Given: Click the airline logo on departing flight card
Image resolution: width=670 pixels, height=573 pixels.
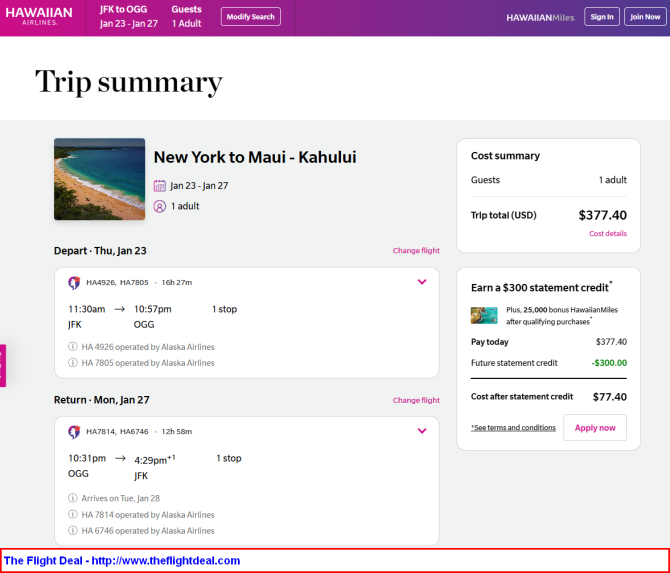Looking at the screenshot, I should pyautogui.click(x=74, y=282).
